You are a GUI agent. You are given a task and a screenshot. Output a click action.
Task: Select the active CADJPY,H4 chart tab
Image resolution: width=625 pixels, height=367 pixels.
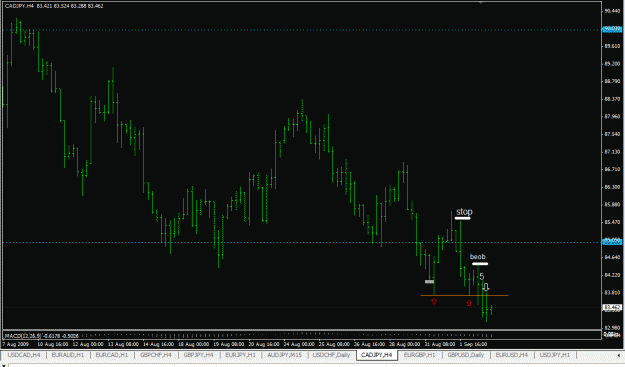pos(377,355)
